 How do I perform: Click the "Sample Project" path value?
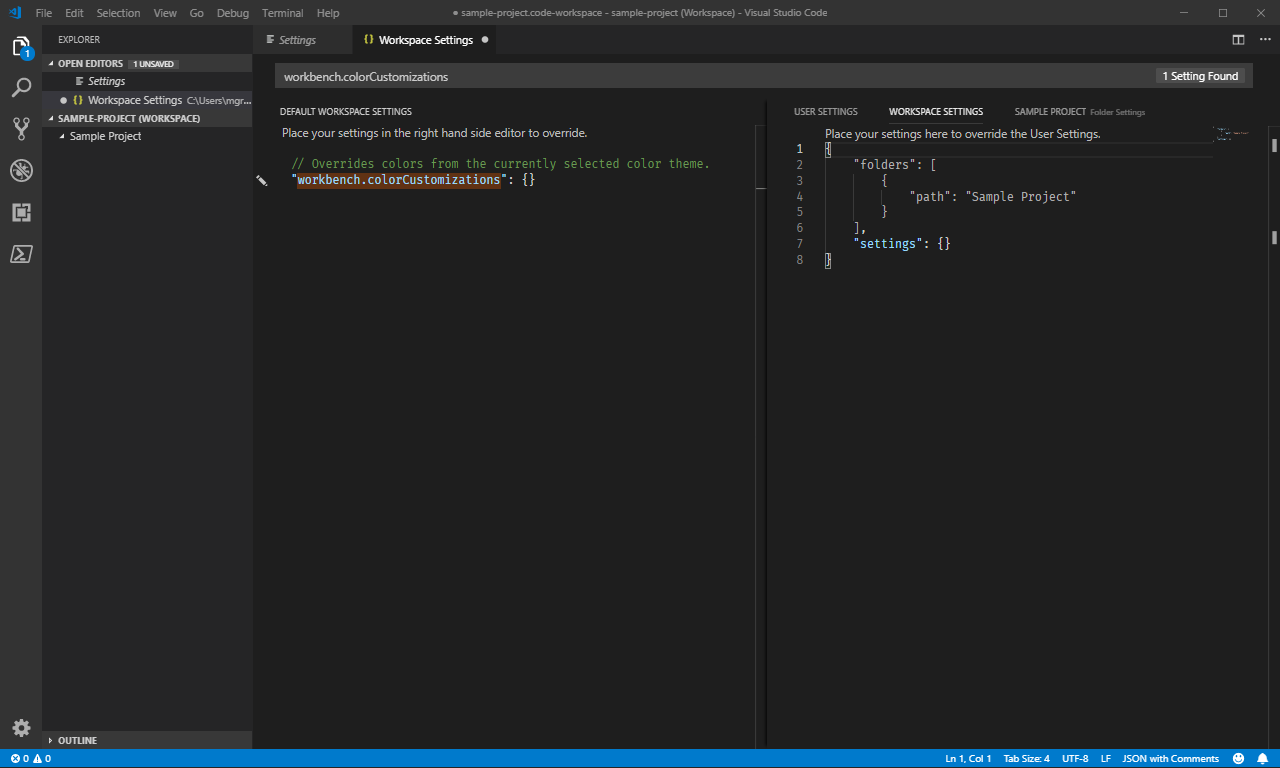pyautogui.click(x=1020, y=196)
